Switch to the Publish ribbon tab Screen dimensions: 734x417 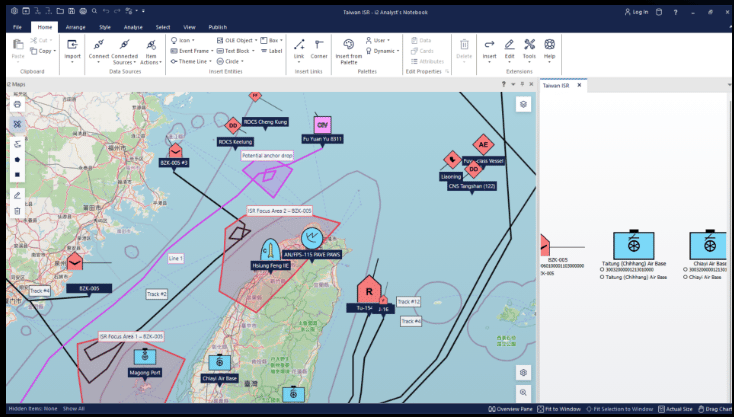pyautogui.click(x=218, y=27)
